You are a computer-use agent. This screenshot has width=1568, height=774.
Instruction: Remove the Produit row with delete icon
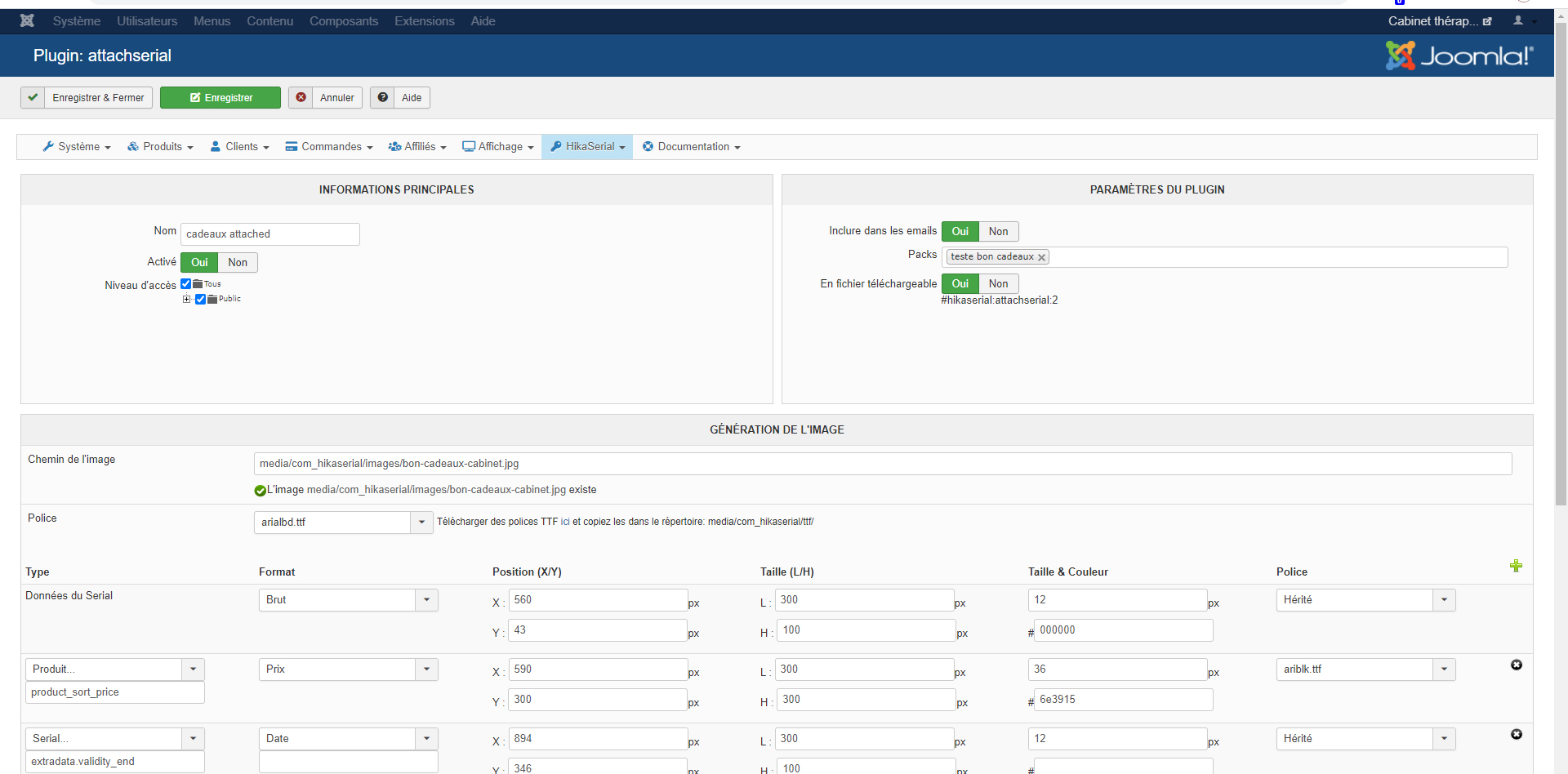click(1516, 665)
